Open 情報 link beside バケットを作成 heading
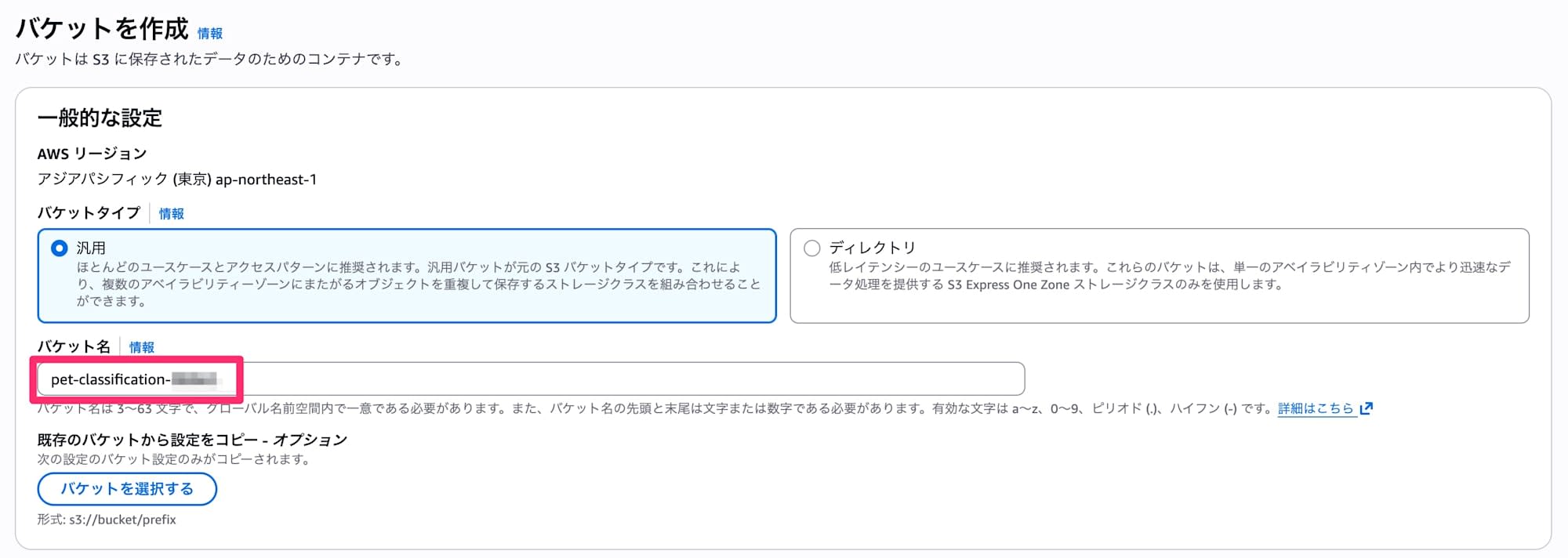This screenshot has width=1568, height=558. 209,34
